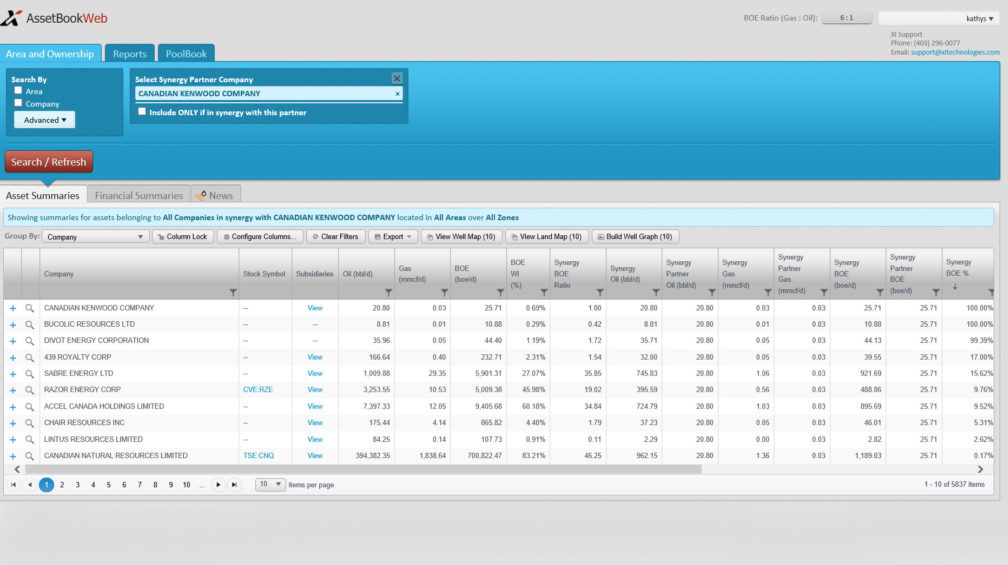Viewport: 1008px width, 565px height.
Task: Open the Advanced search dropdown
Action: click(44, 120)
